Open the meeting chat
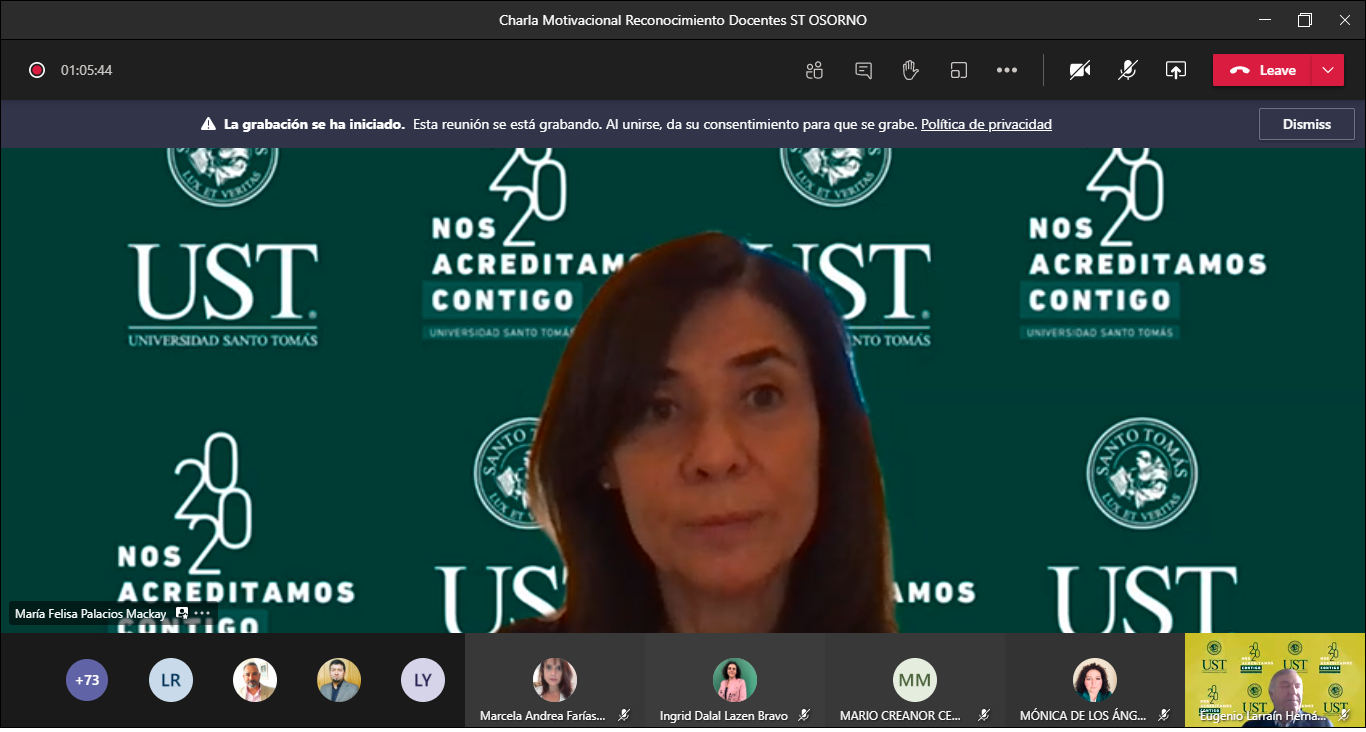1366x732 pixels. pos(863,70)
